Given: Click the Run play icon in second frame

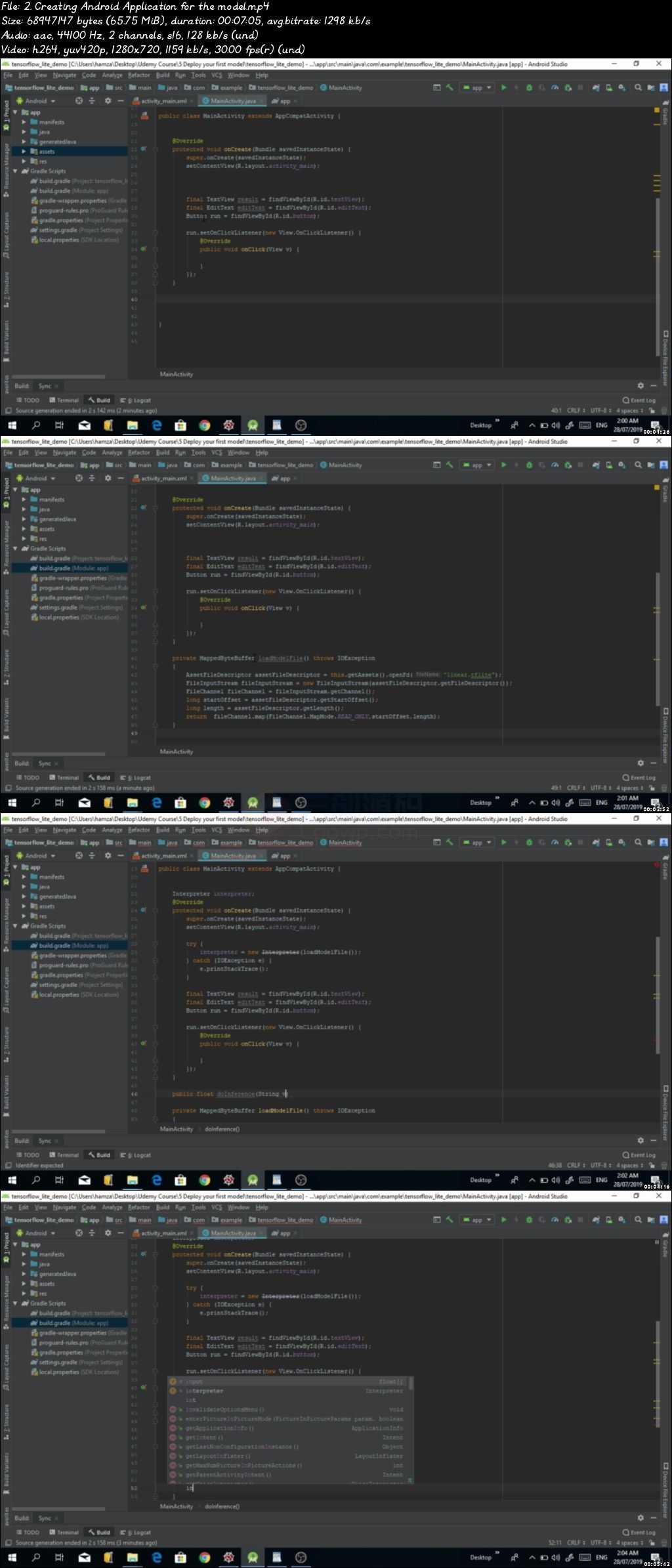Looking at the screenshot, I should click(503, 465).
